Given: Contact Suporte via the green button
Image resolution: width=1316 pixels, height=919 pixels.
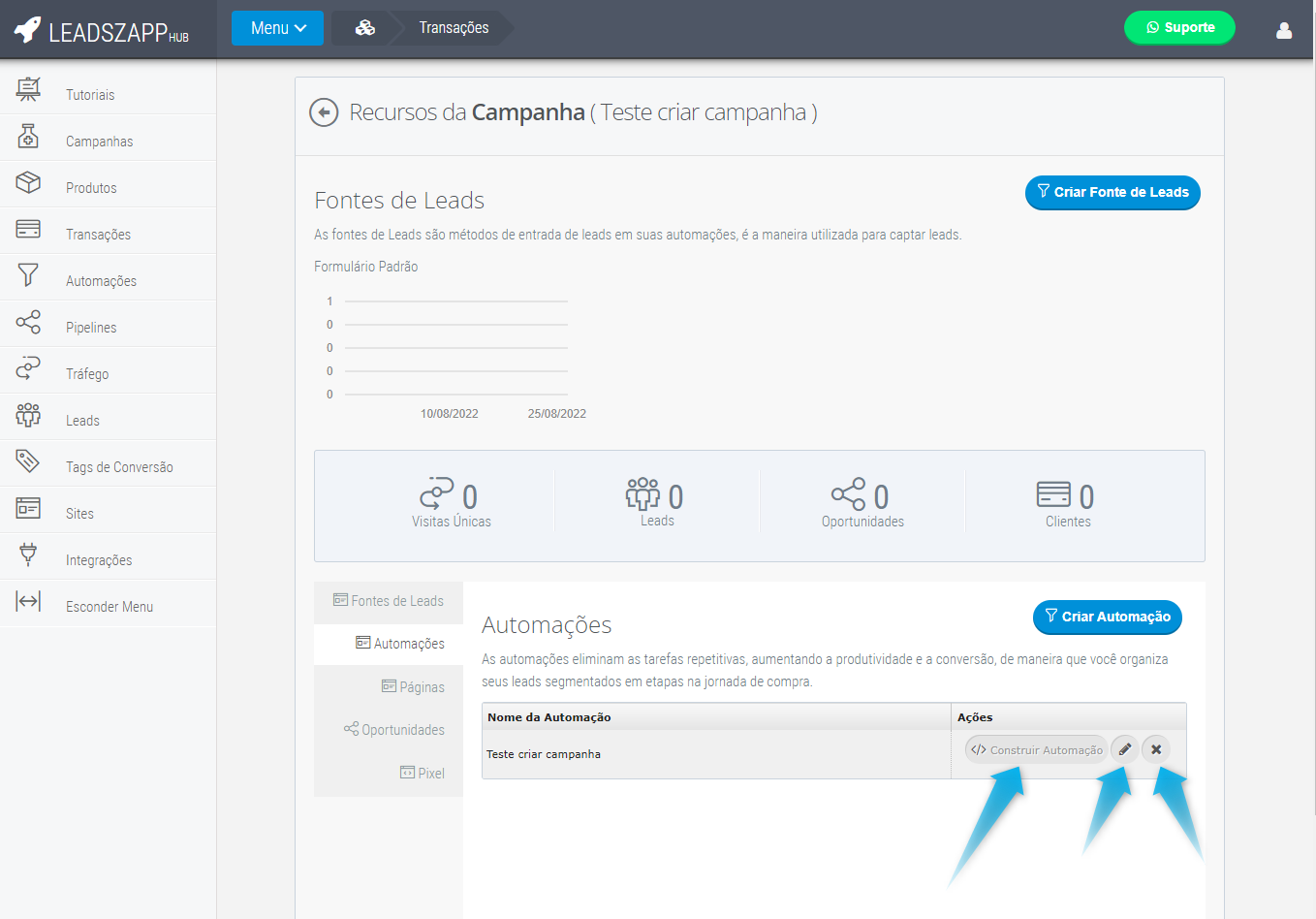Looking at the screenshot, I should (x=1179, y=28).
